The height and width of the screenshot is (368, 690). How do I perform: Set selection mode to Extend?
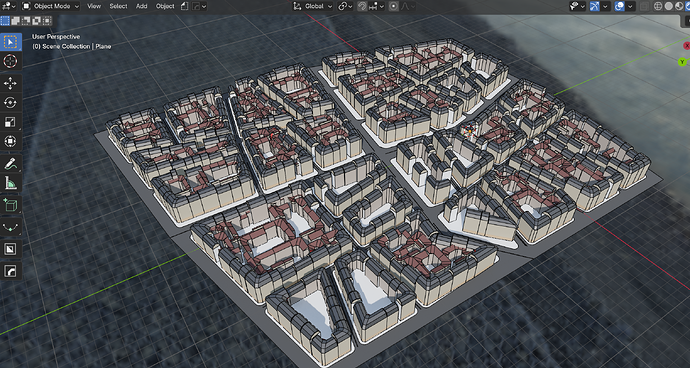pos(15,20)
